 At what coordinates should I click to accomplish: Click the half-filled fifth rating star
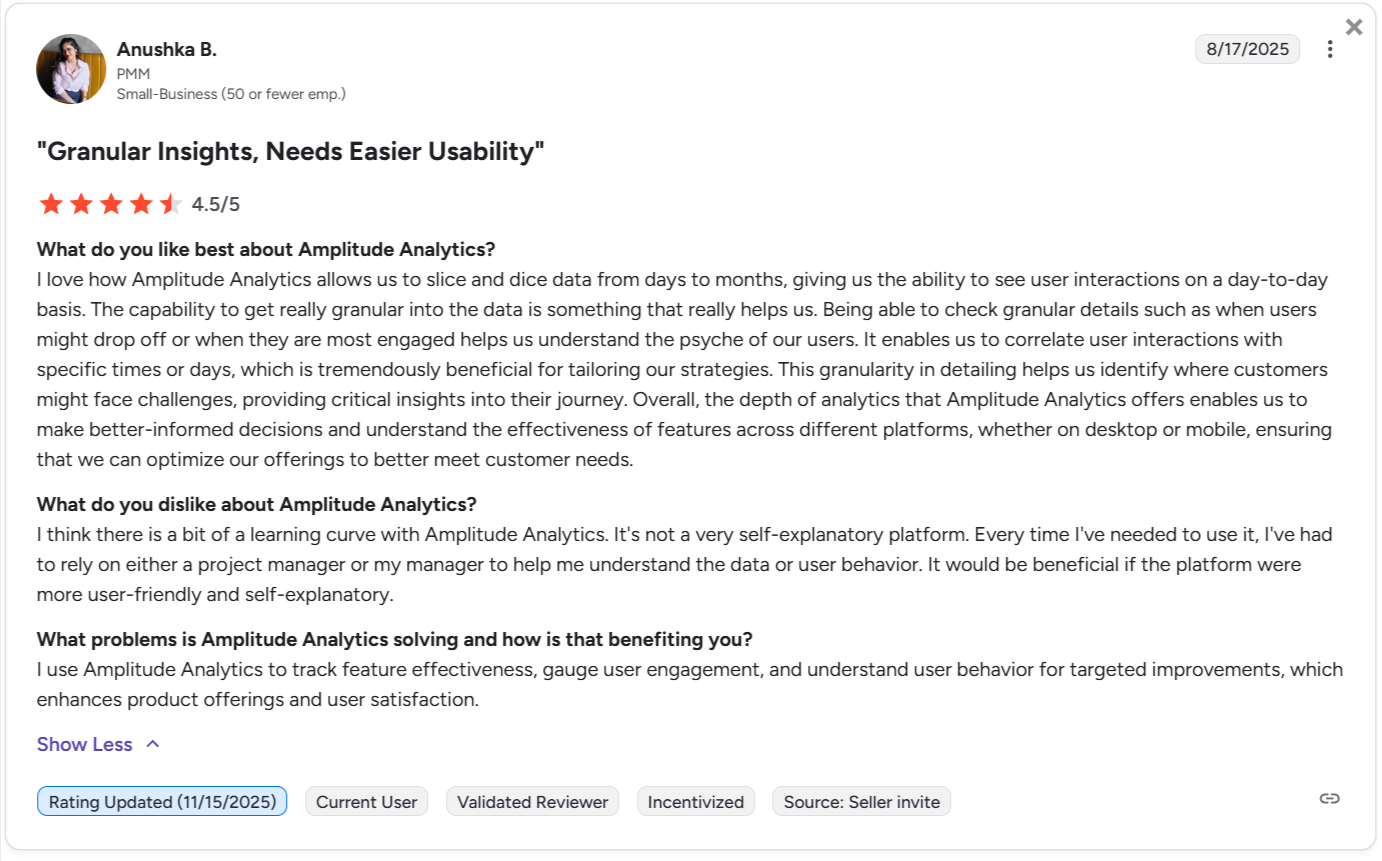[170, 204]
